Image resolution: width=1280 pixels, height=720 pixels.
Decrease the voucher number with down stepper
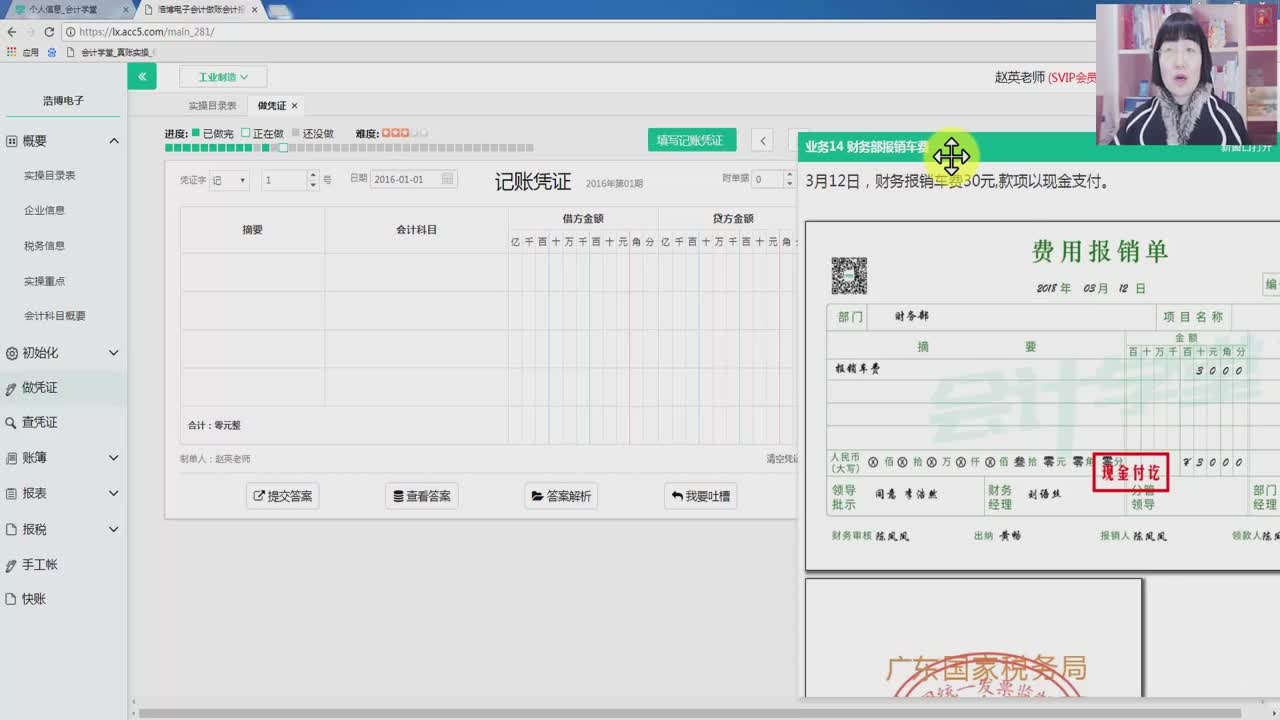click(313, 185)
